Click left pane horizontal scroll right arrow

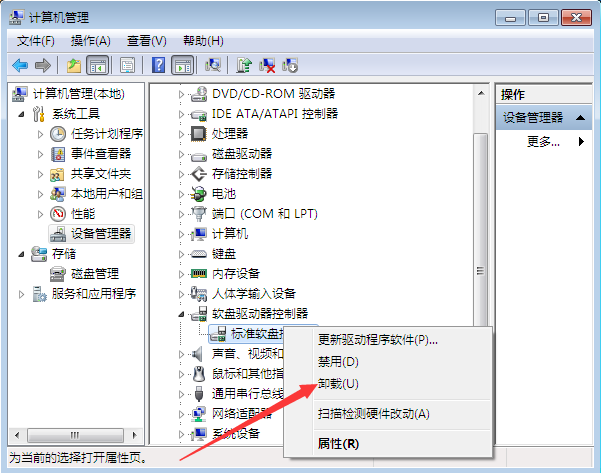click(135, 435)
